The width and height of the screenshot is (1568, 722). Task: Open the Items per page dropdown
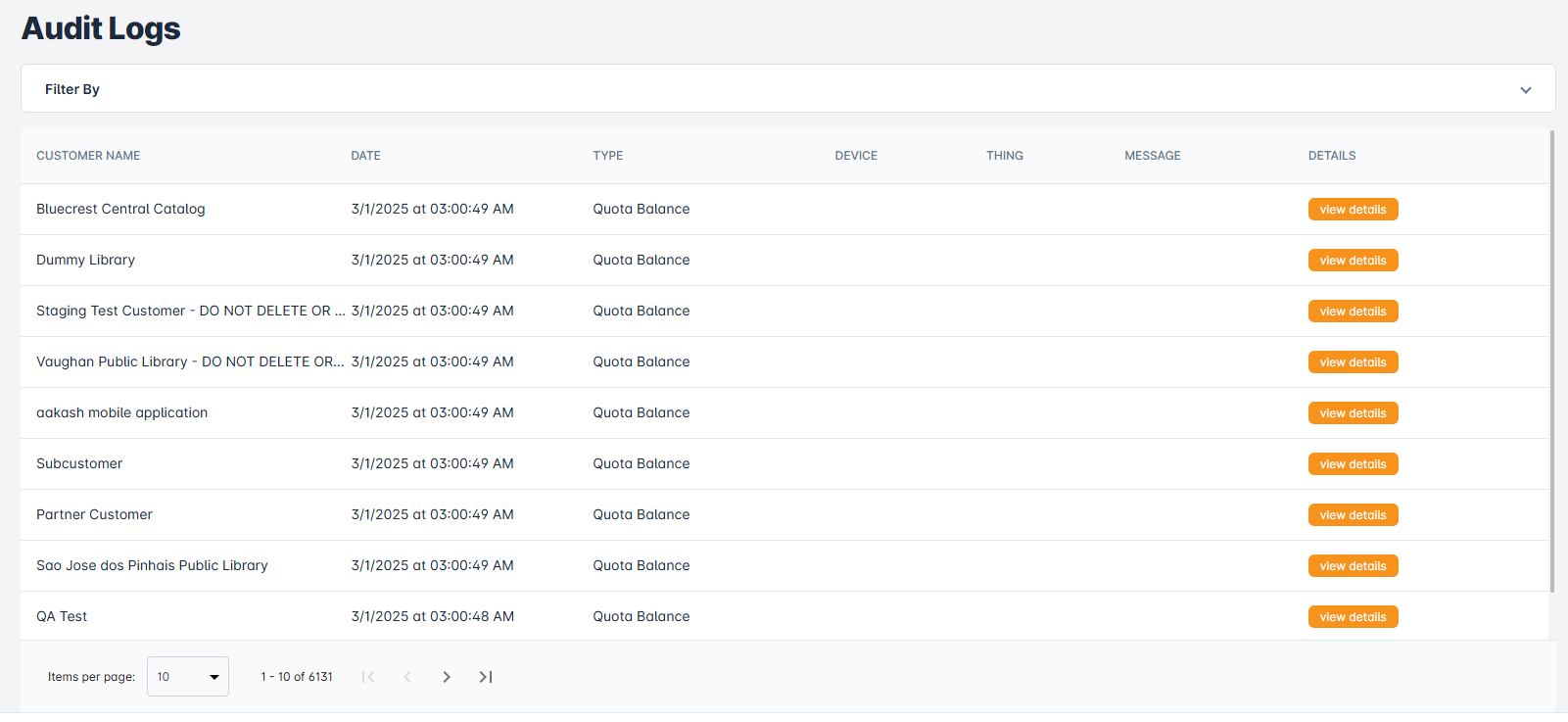tap(188, 677)
